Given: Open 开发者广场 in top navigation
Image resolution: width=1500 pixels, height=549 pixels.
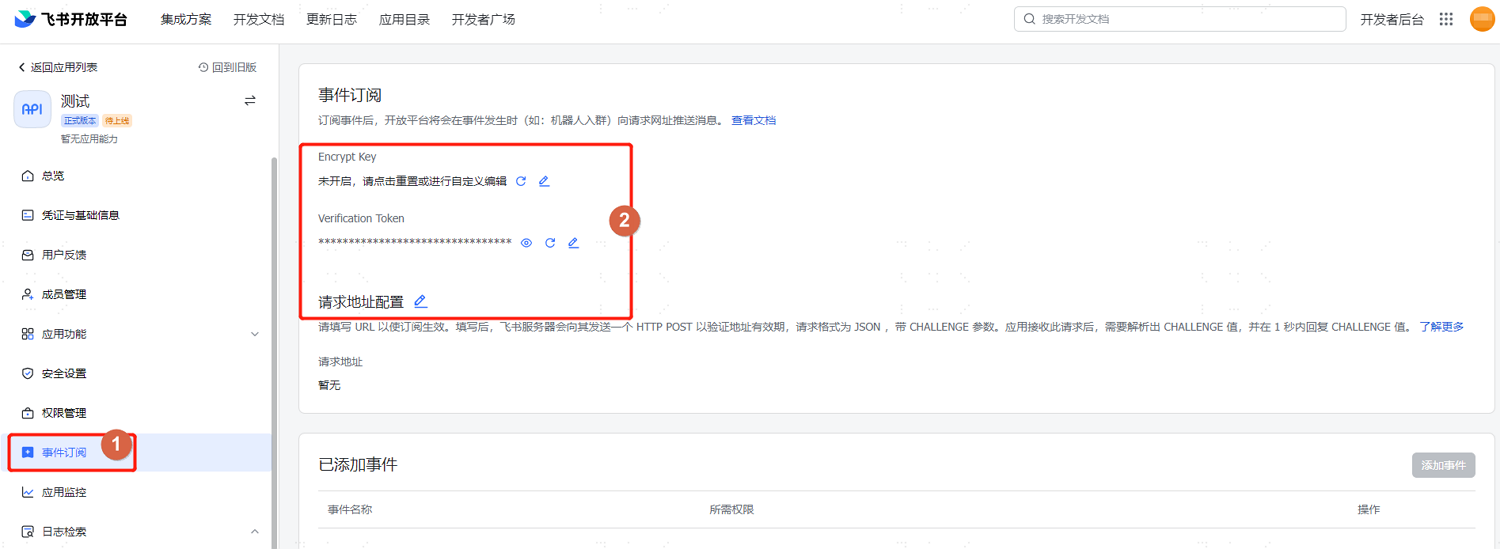Looking at the screenshot, I should [483, 19].
